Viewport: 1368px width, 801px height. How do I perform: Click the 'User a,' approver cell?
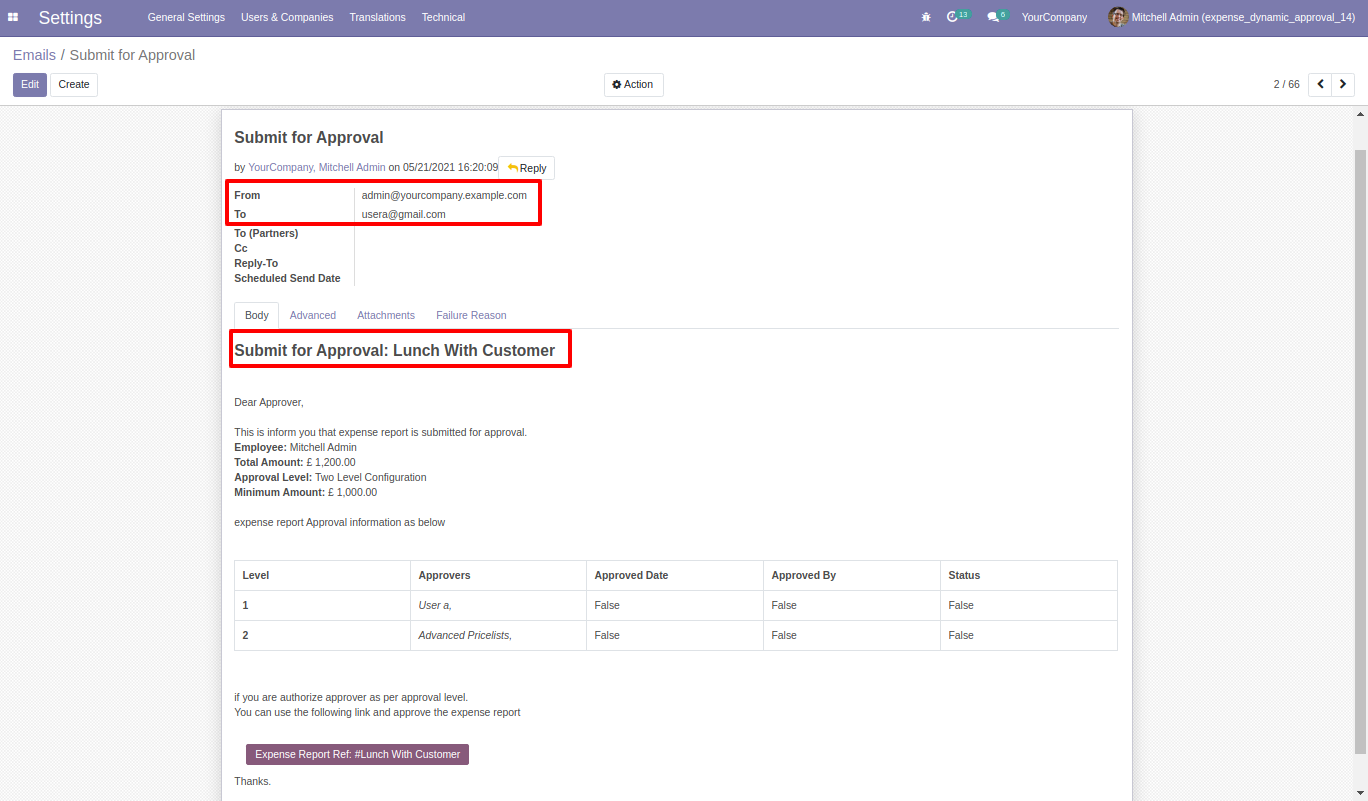(x=498, y=605)
